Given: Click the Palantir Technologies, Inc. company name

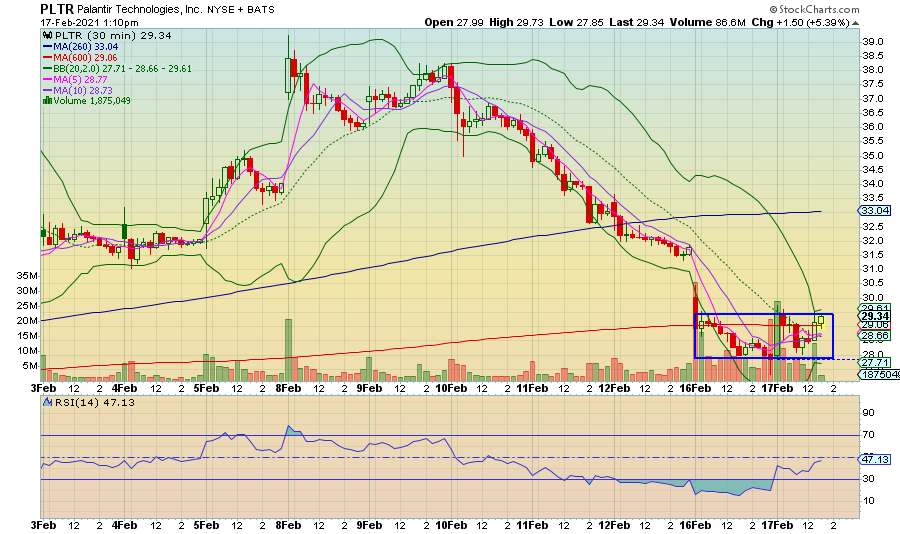Looking at the screenshot, I should [139, 9].
